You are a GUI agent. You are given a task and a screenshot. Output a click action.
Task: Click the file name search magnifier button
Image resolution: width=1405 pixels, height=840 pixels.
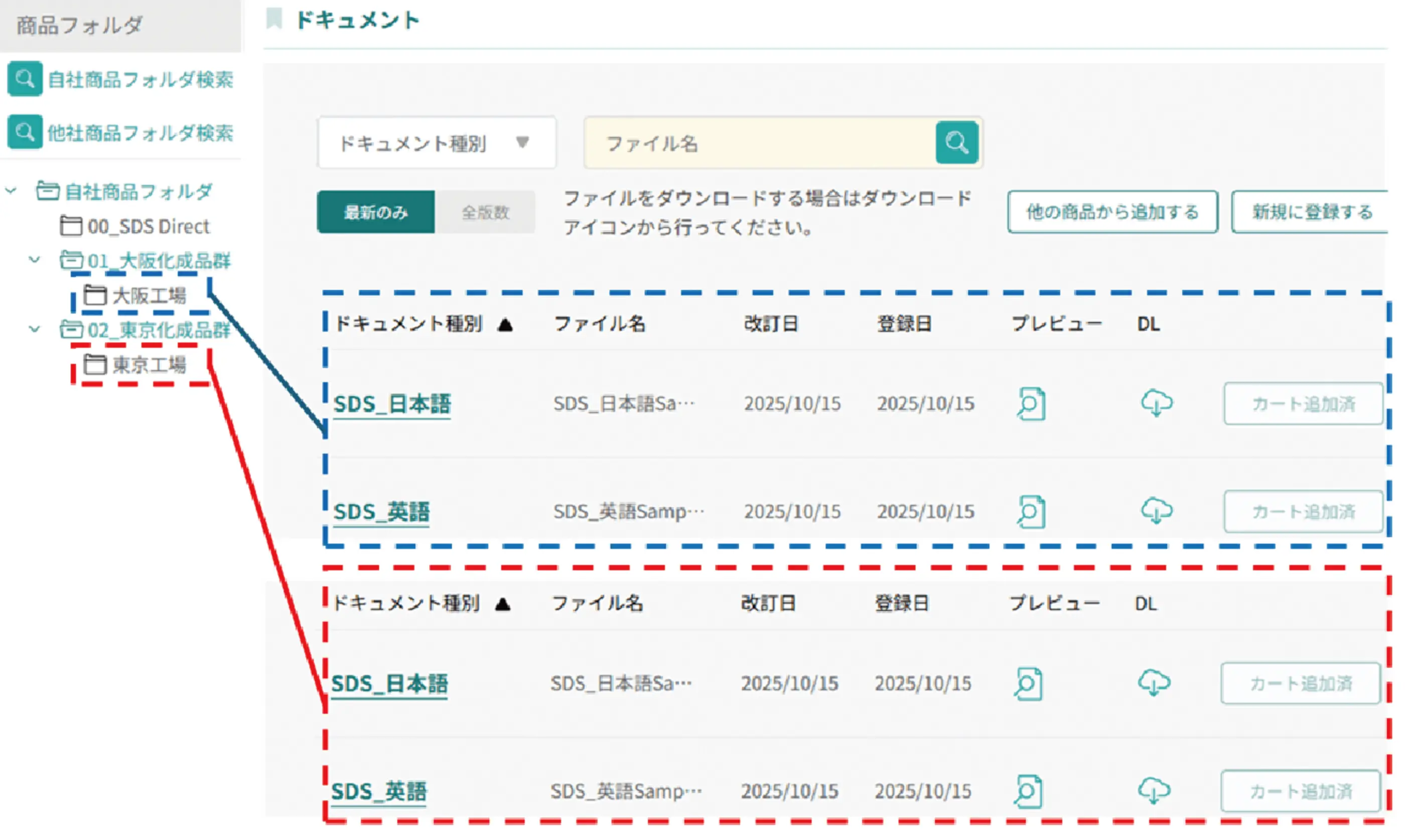[x=956, y=142]
